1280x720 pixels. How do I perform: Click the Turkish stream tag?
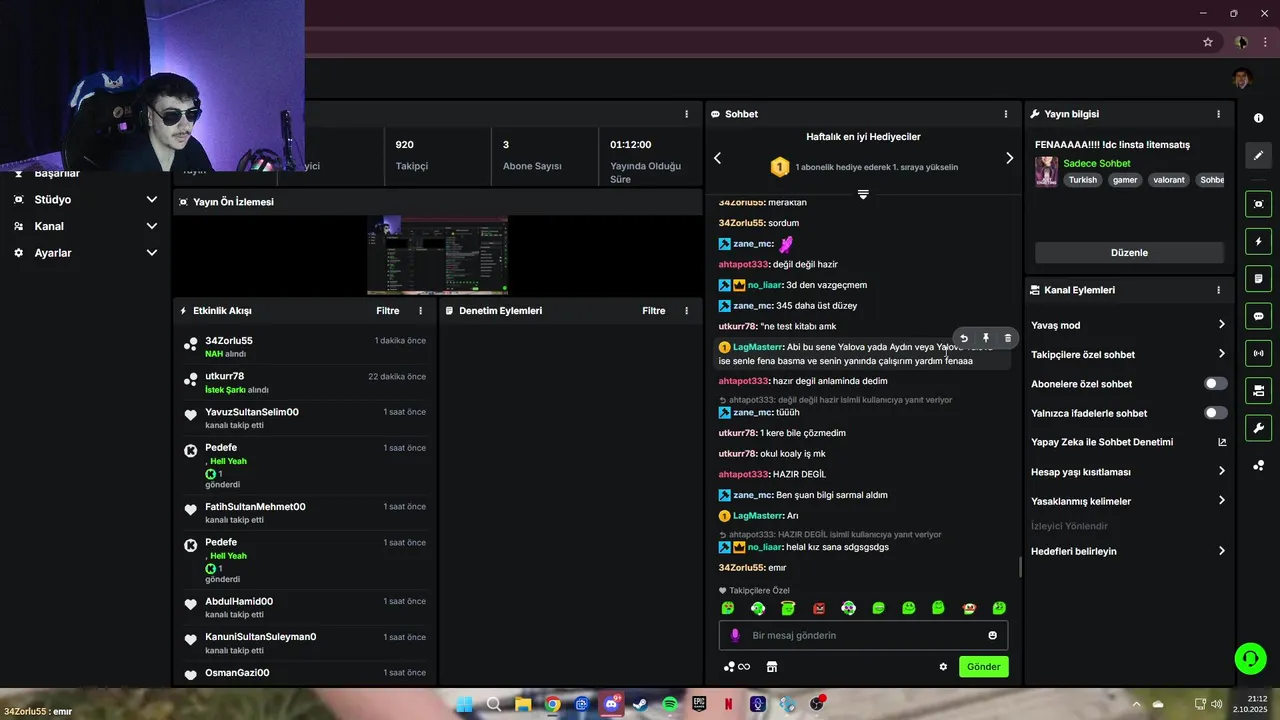coord(1082,180)
